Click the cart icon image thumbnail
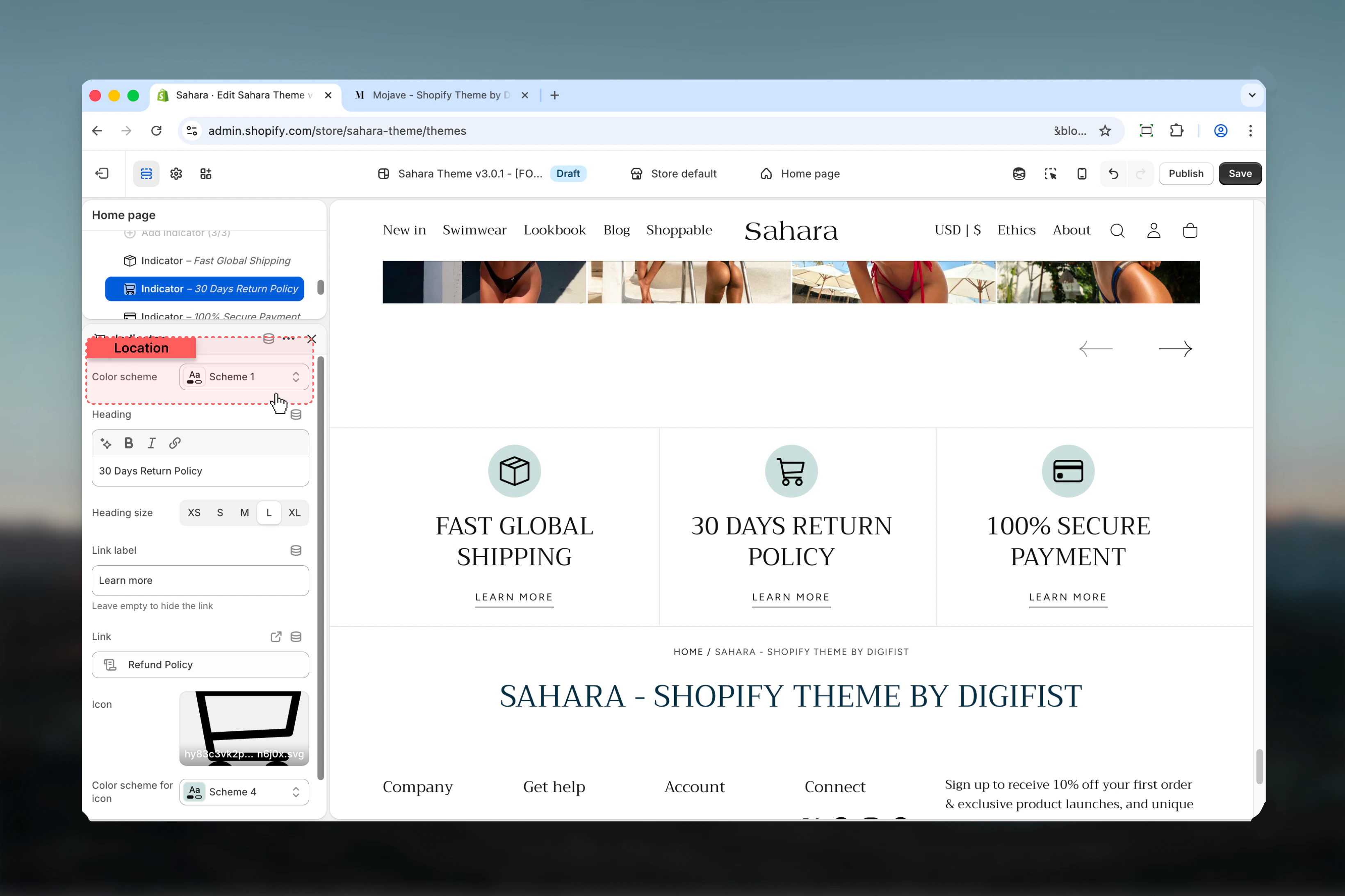This screenshot has height=896, width=1345. point(244,729)
